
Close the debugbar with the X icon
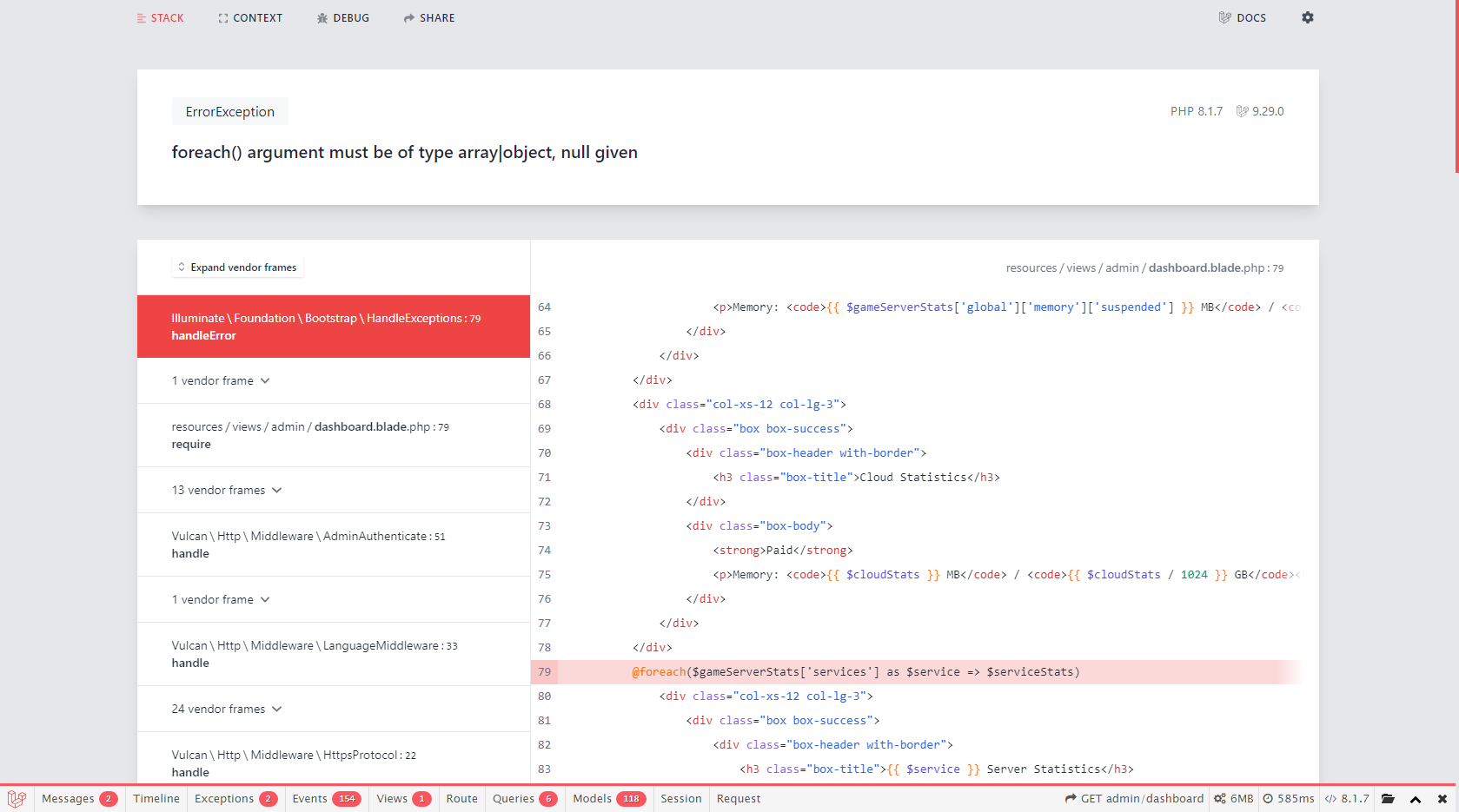click(x=1442, y=799)
